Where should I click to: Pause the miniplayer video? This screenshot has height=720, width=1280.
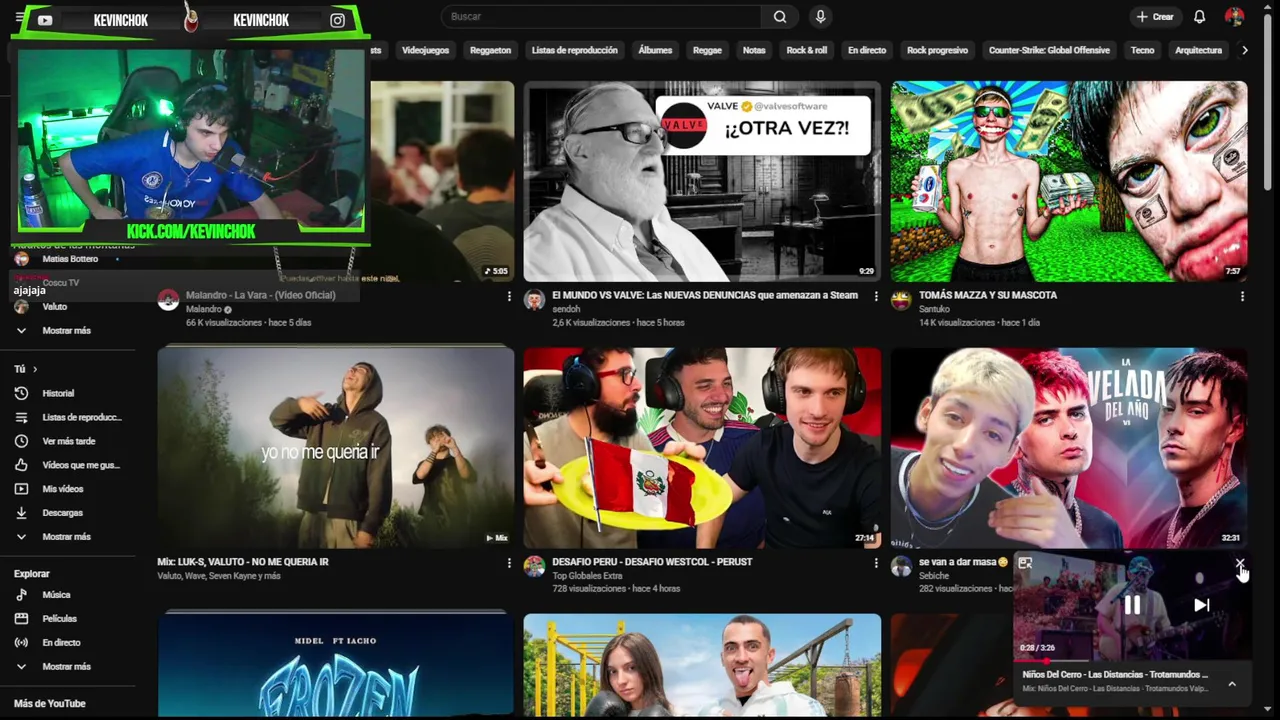(x=1132, y=605)
